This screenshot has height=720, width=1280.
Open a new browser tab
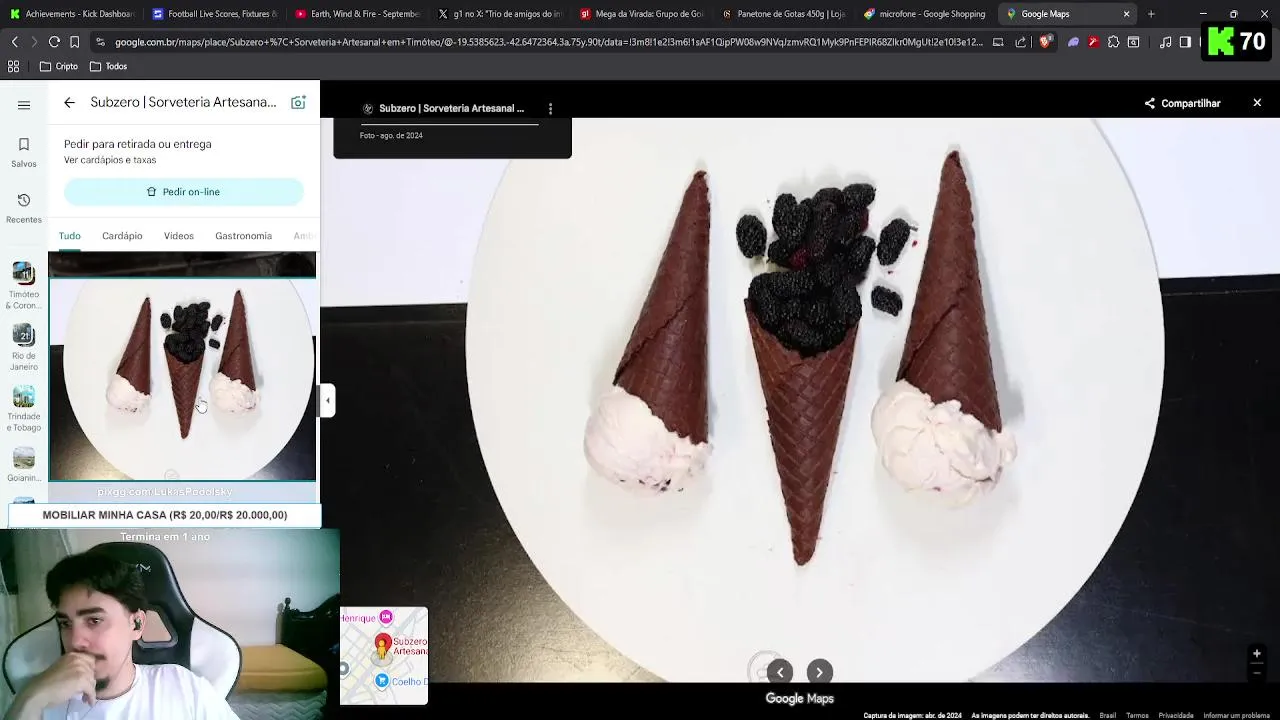1151,14
